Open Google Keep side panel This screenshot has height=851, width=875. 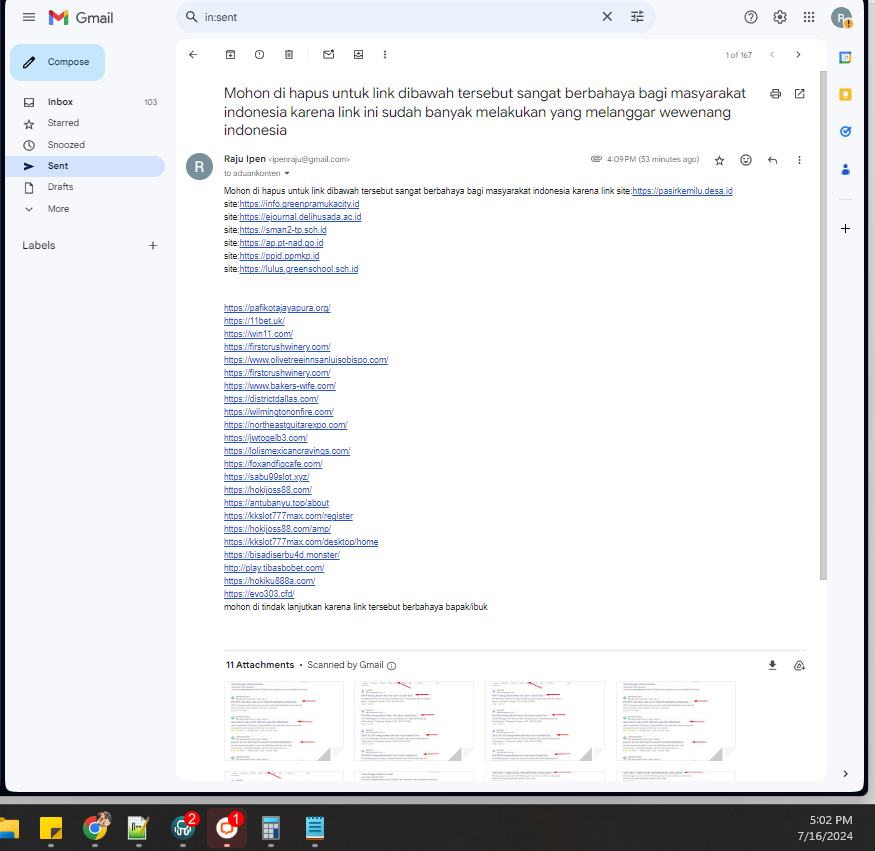845,94
